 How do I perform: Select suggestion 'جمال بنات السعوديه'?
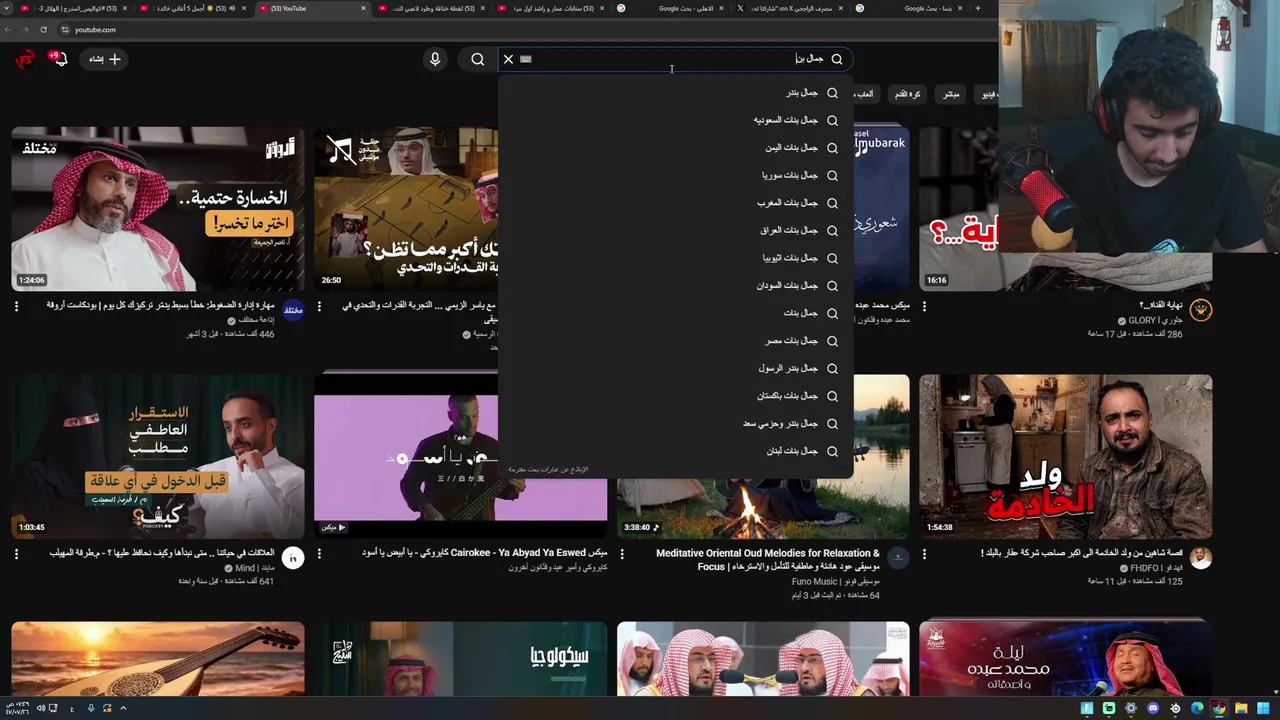pyautogui.click(x=675, y=120)
